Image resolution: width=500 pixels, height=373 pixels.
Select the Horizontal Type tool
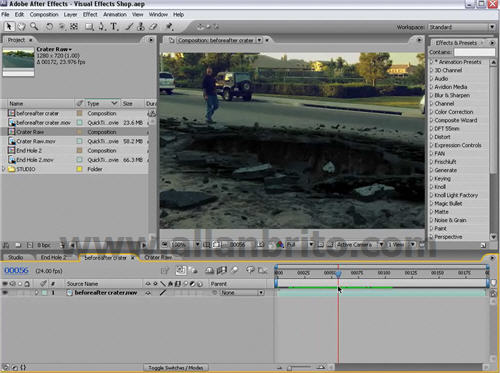pos(114,27)
